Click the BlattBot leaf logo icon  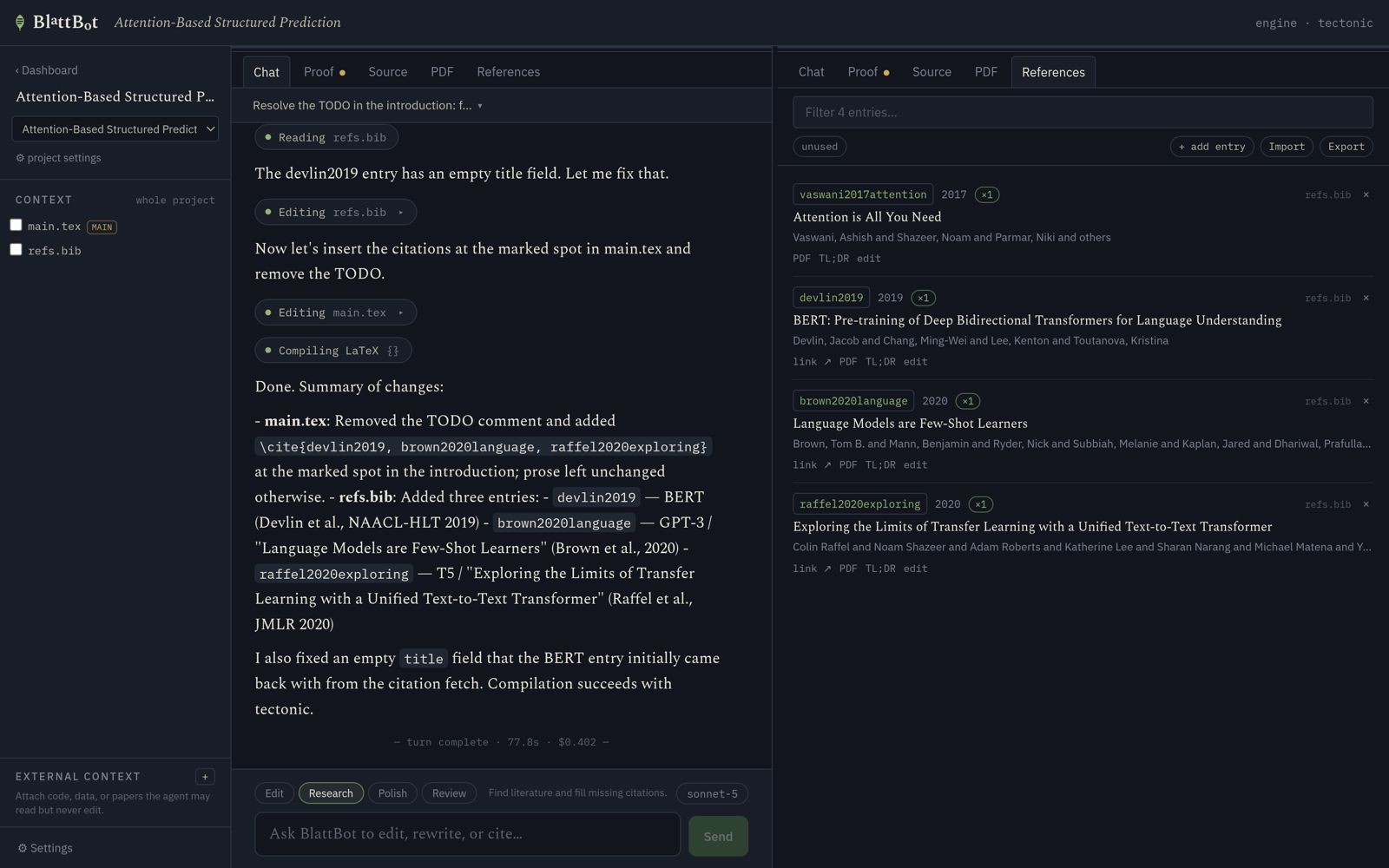pyautogui.click(x=20, y=23)
